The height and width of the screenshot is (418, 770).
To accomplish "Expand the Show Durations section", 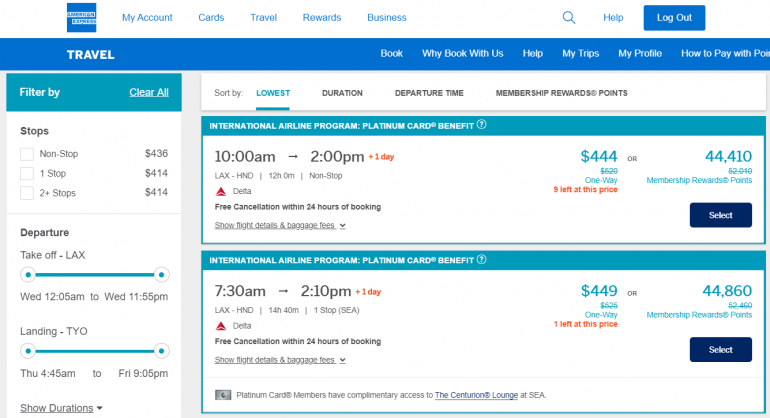I will click(x=62, y=408).
